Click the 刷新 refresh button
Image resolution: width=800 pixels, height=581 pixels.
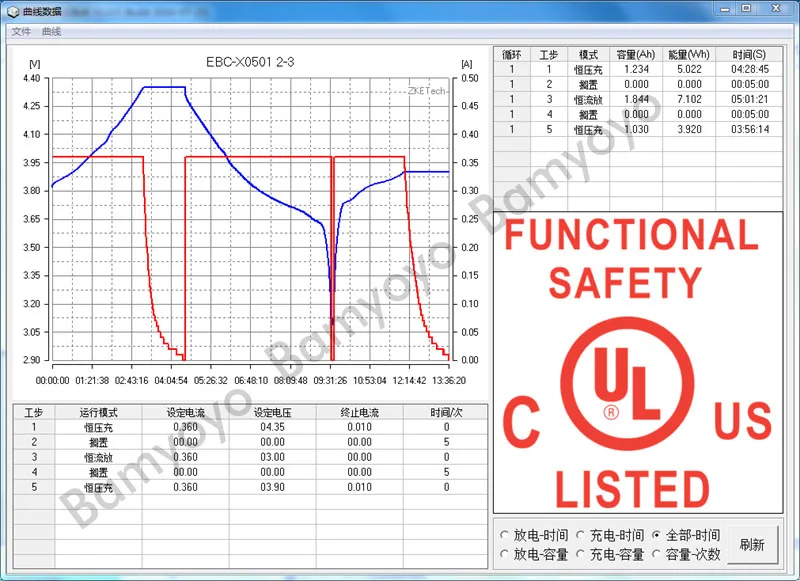[x=752, y=545]
